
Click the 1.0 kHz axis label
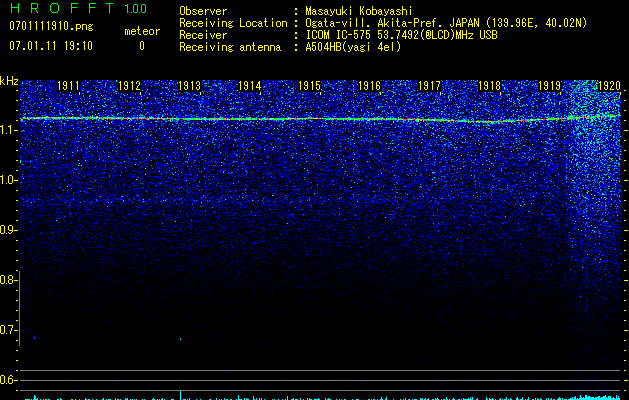(x=8, y=180)
